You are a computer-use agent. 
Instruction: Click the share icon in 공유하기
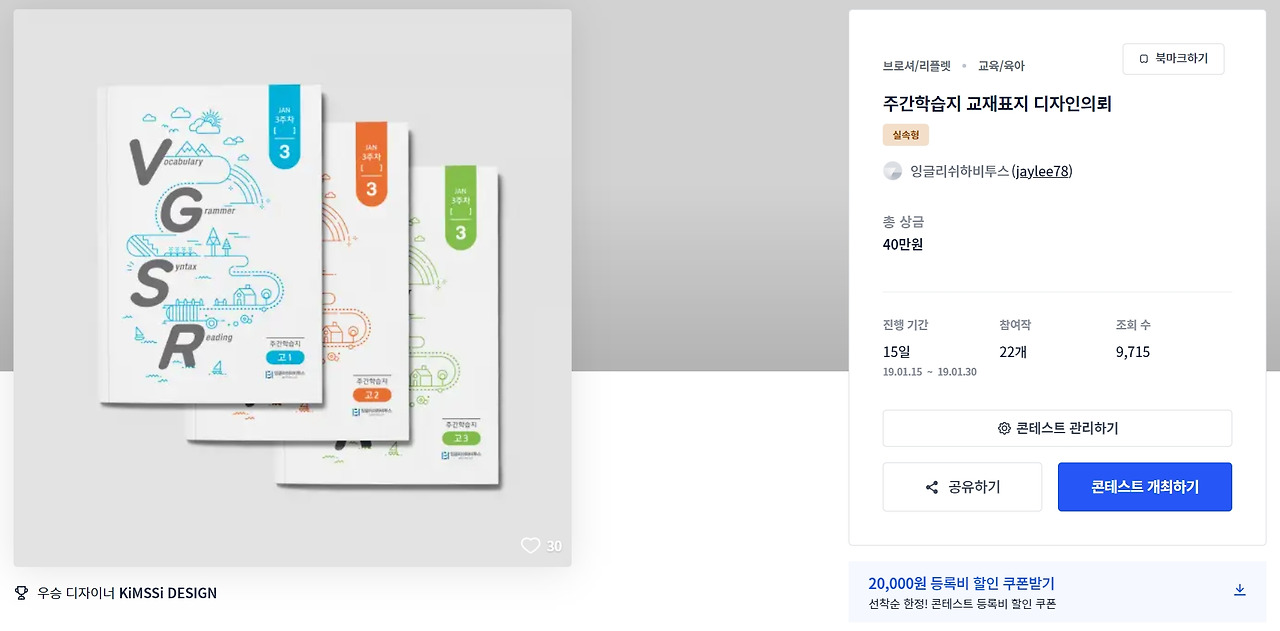click(x=932, y=487)
